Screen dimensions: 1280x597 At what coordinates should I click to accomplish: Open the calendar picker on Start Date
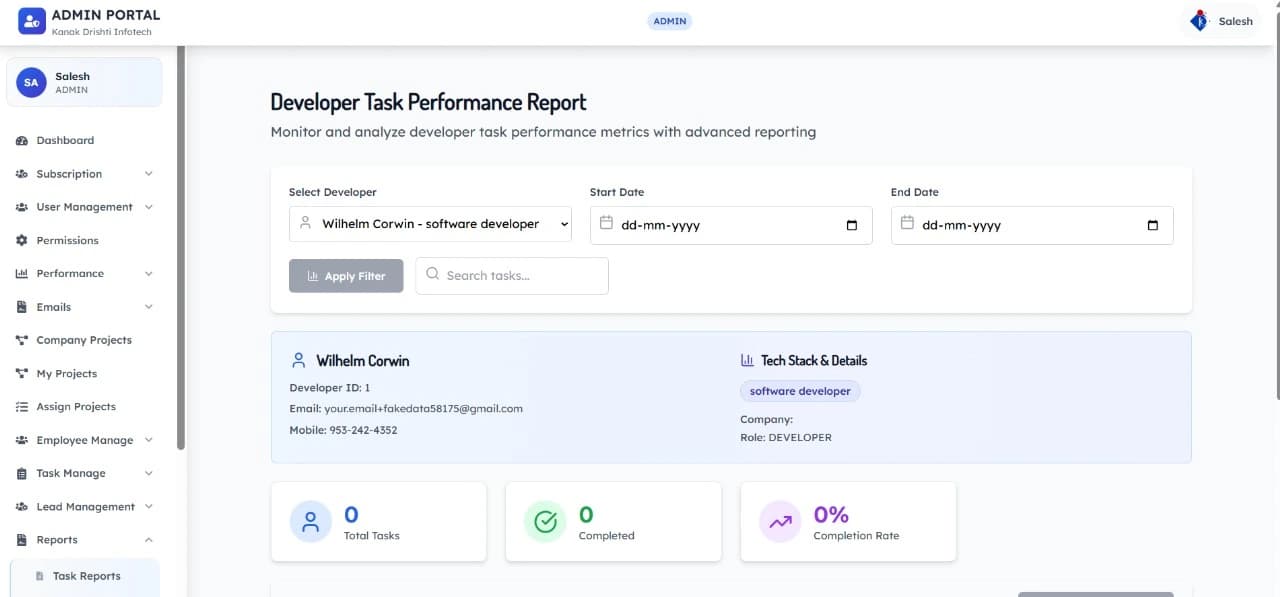851,225
